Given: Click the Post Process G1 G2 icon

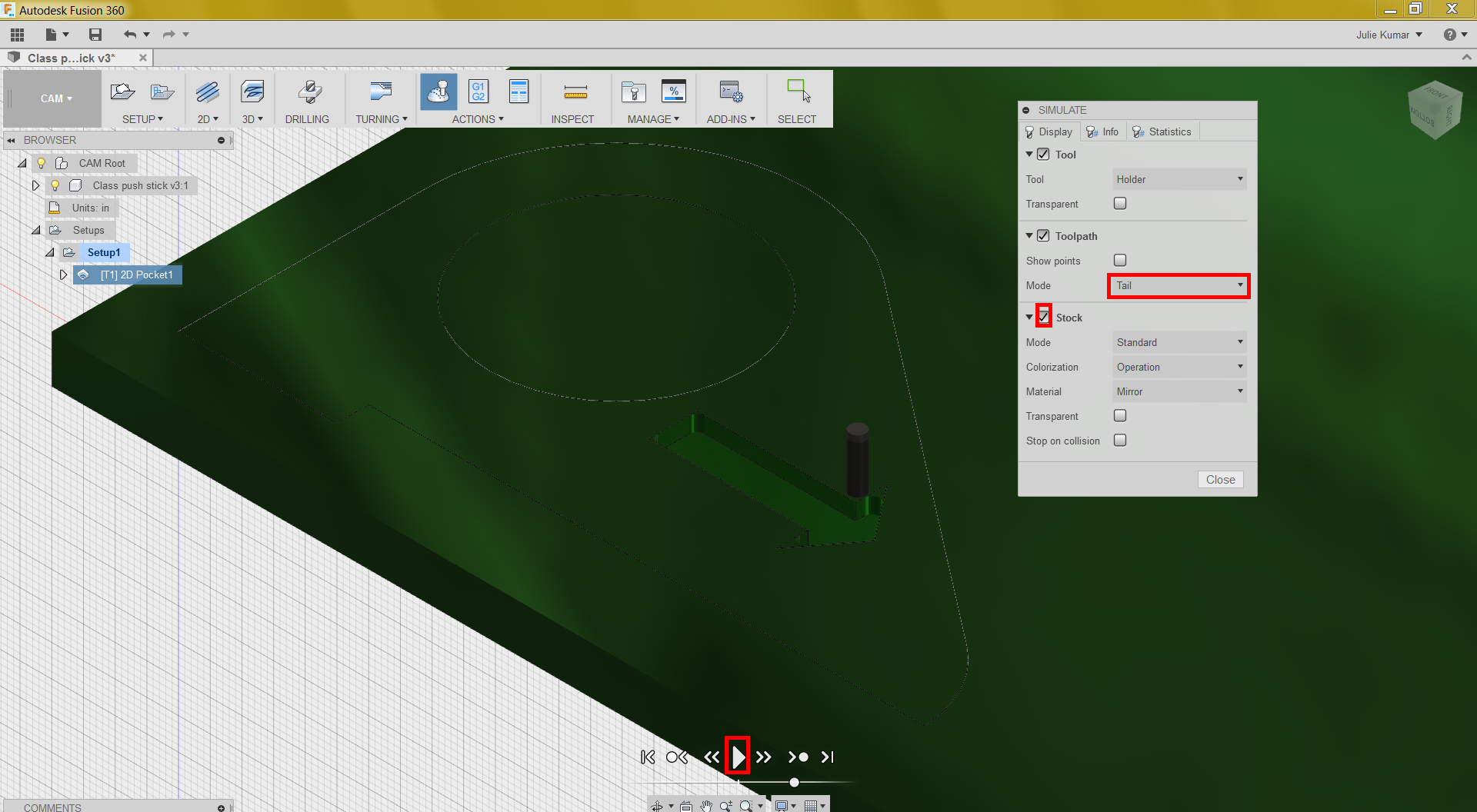Looking at the screenshot, I should point(478,92).
